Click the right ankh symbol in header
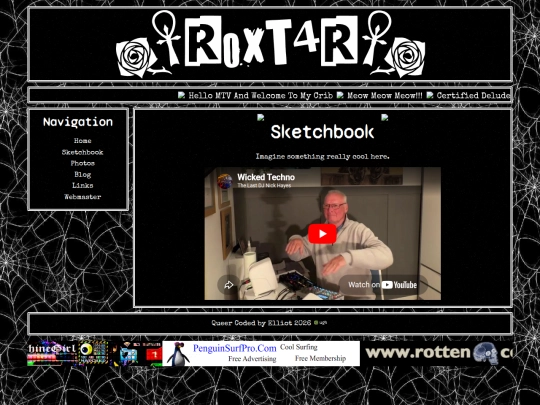Viewport: 540px width, 405px height. pyautogui.click(x=376, y=38)
